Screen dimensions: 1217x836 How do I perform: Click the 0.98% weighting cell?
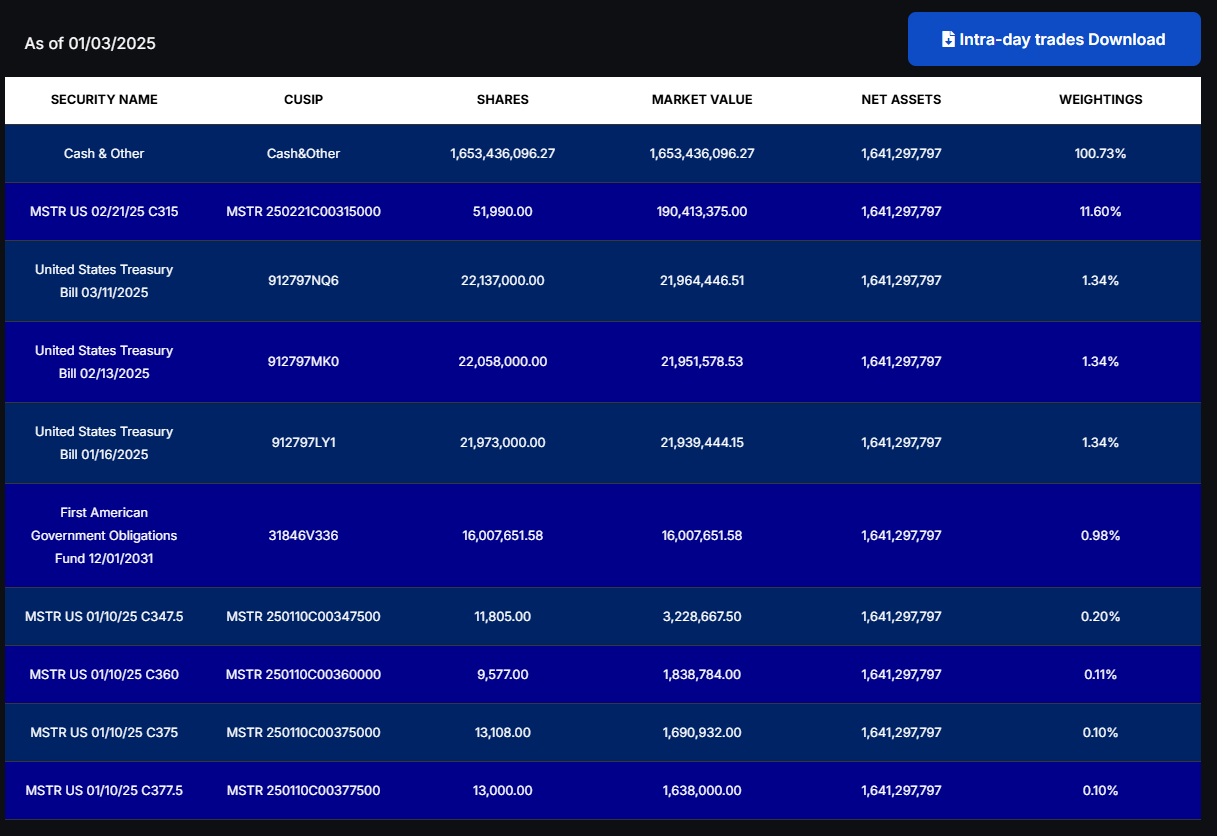coord(1100,536)
